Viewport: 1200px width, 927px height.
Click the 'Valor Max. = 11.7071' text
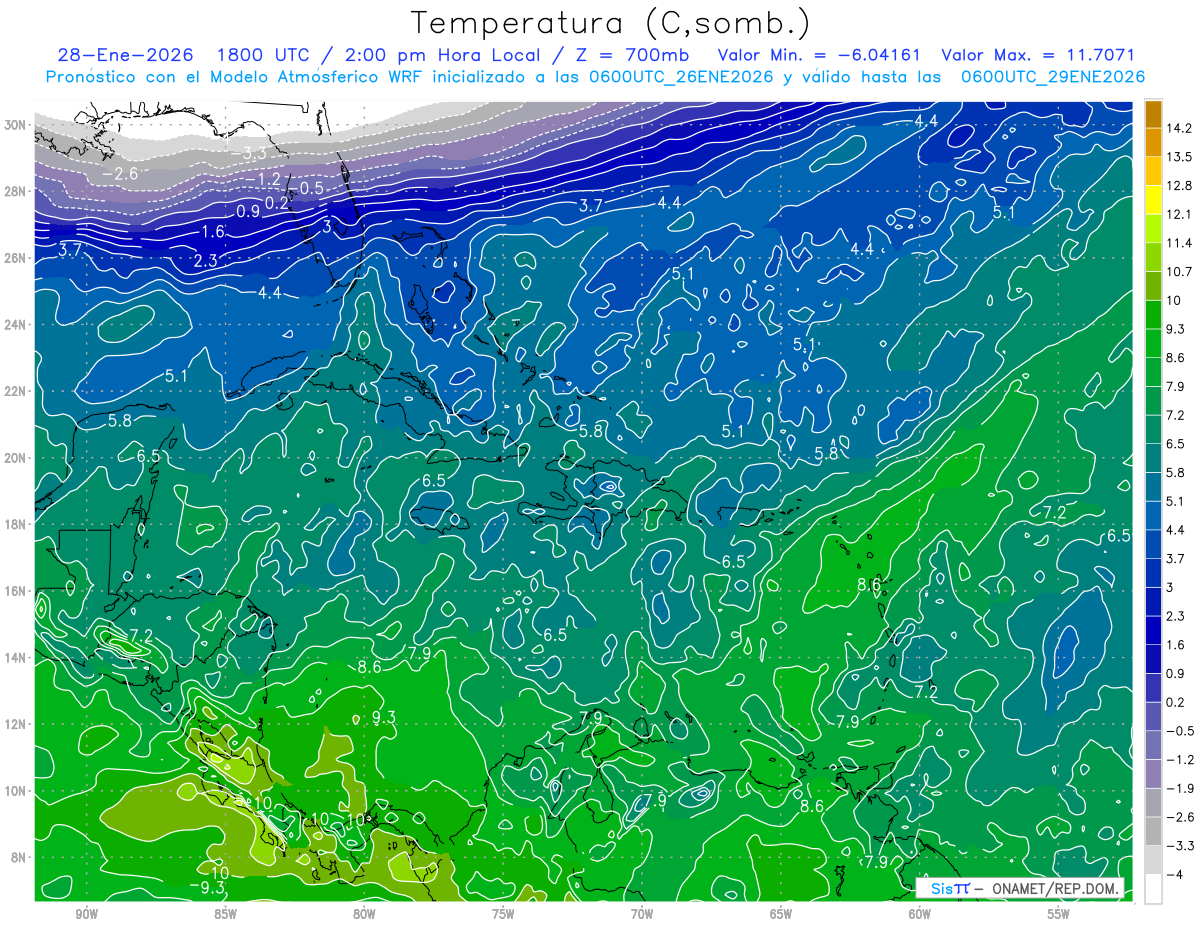pos(1038,55)
